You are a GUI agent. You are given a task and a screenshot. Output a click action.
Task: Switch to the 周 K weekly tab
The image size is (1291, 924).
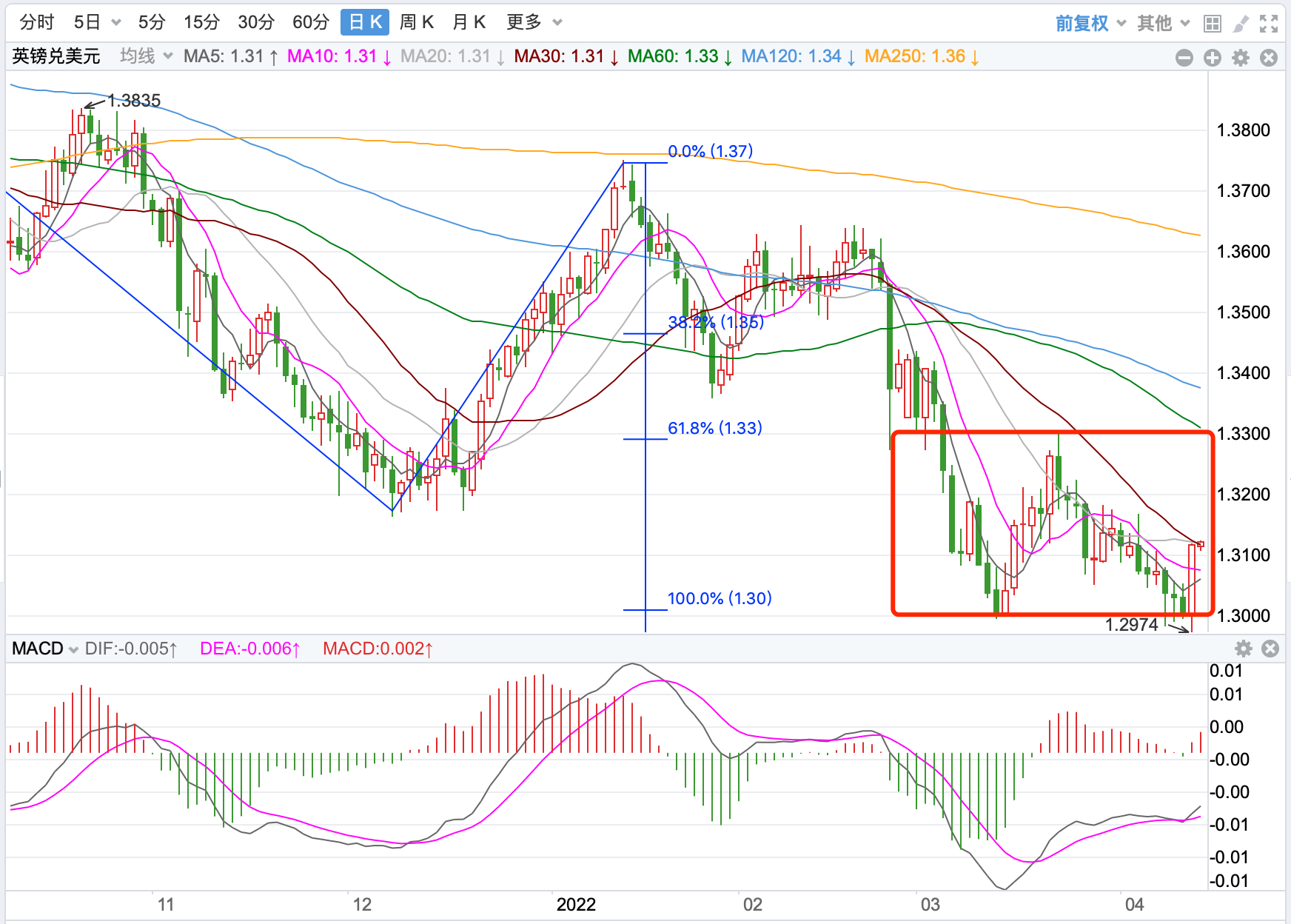tap(416, 22)
